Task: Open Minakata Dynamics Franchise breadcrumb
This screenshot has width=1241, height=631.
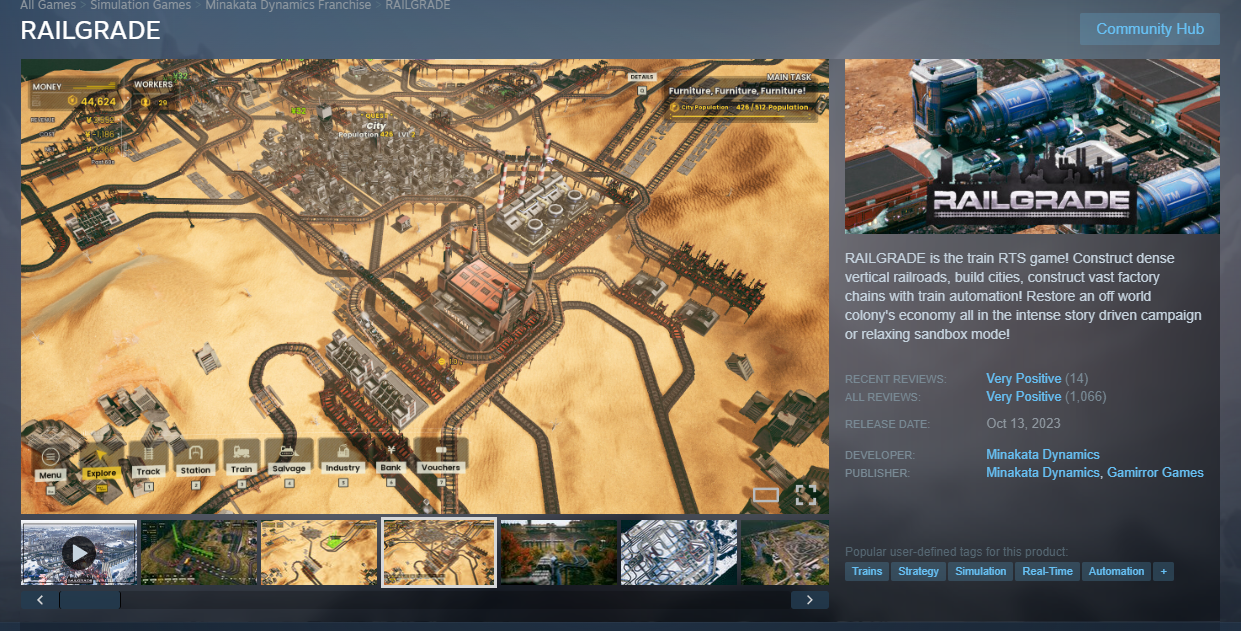Action: [x=288, y=5]
